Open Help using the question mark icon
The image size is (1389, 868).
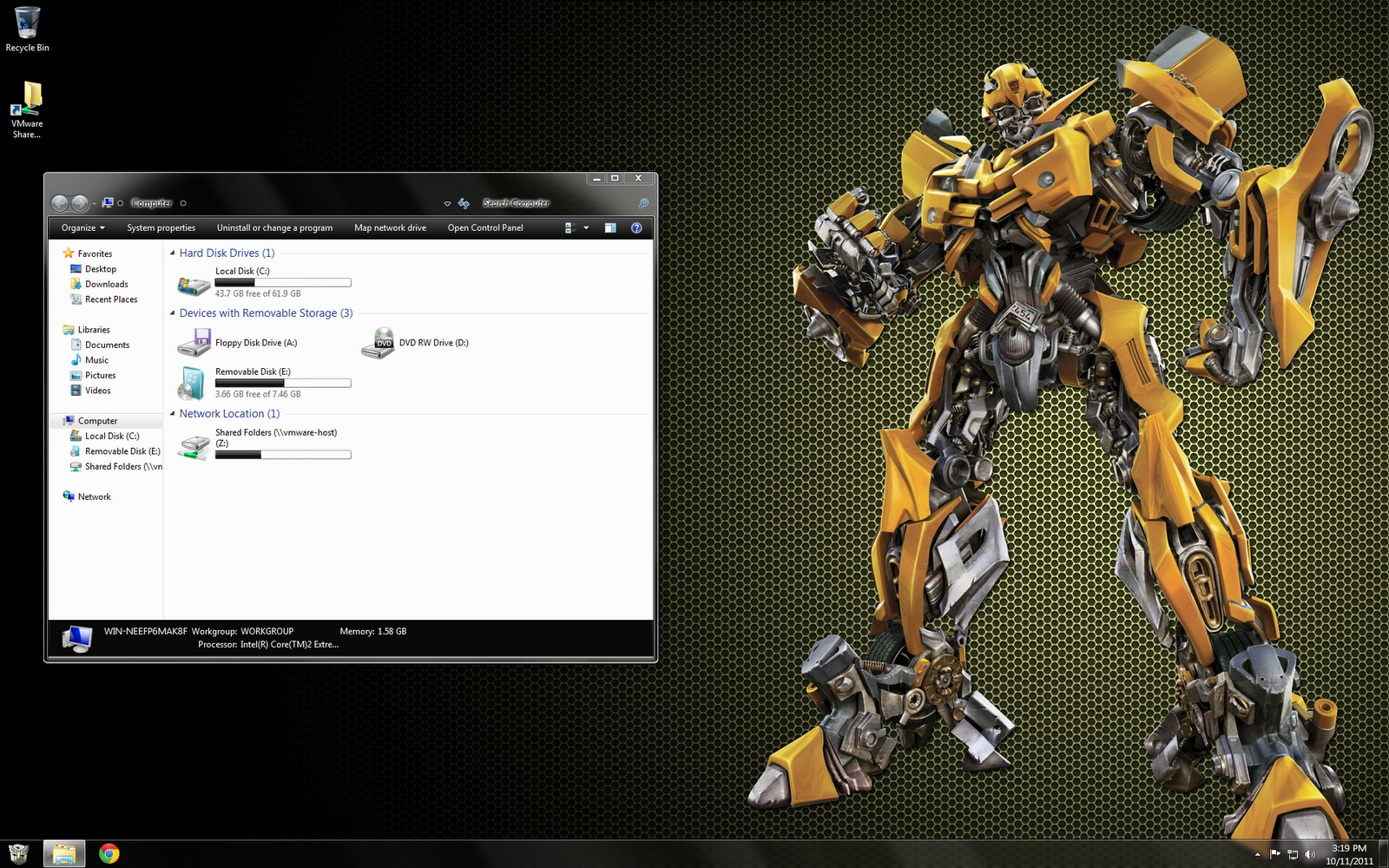[636, 227]
